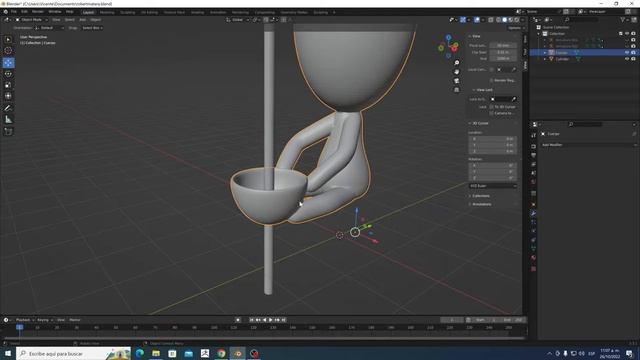The image size is (640, 360).
Task: Select the Move tool in left toolbar
Action: (8, 62)
